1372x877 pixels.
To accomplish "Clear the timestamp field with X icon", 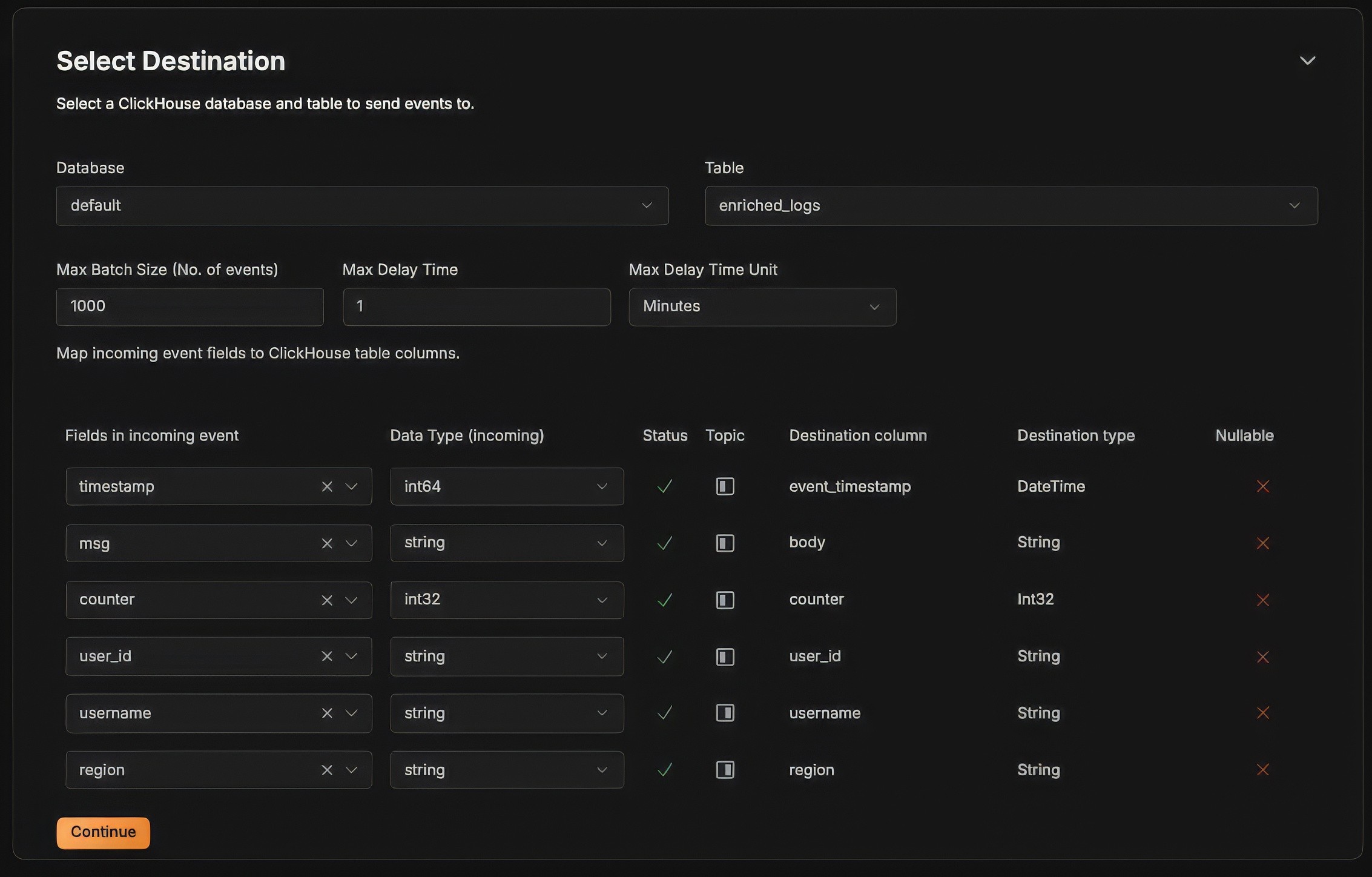I will tap(327, 486).
